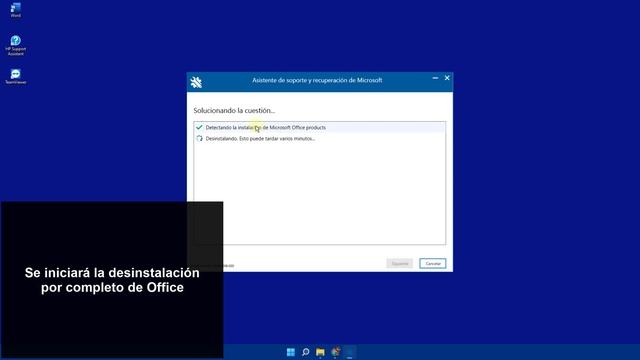Open the Word desktop shortcut

pos(16,10)
